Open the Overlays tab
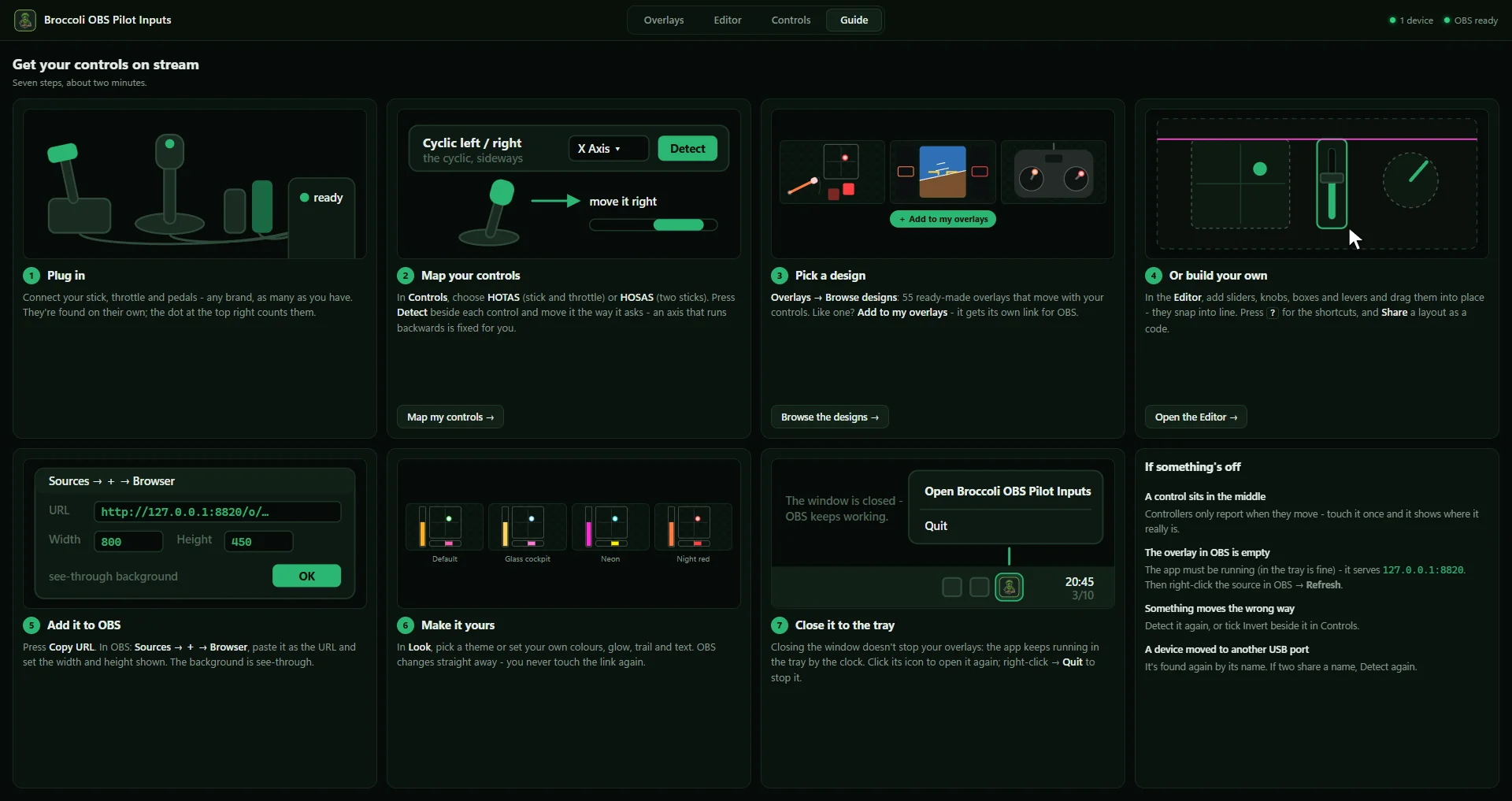This screenshot has height=801, width=1512. (x=664, y=20)
